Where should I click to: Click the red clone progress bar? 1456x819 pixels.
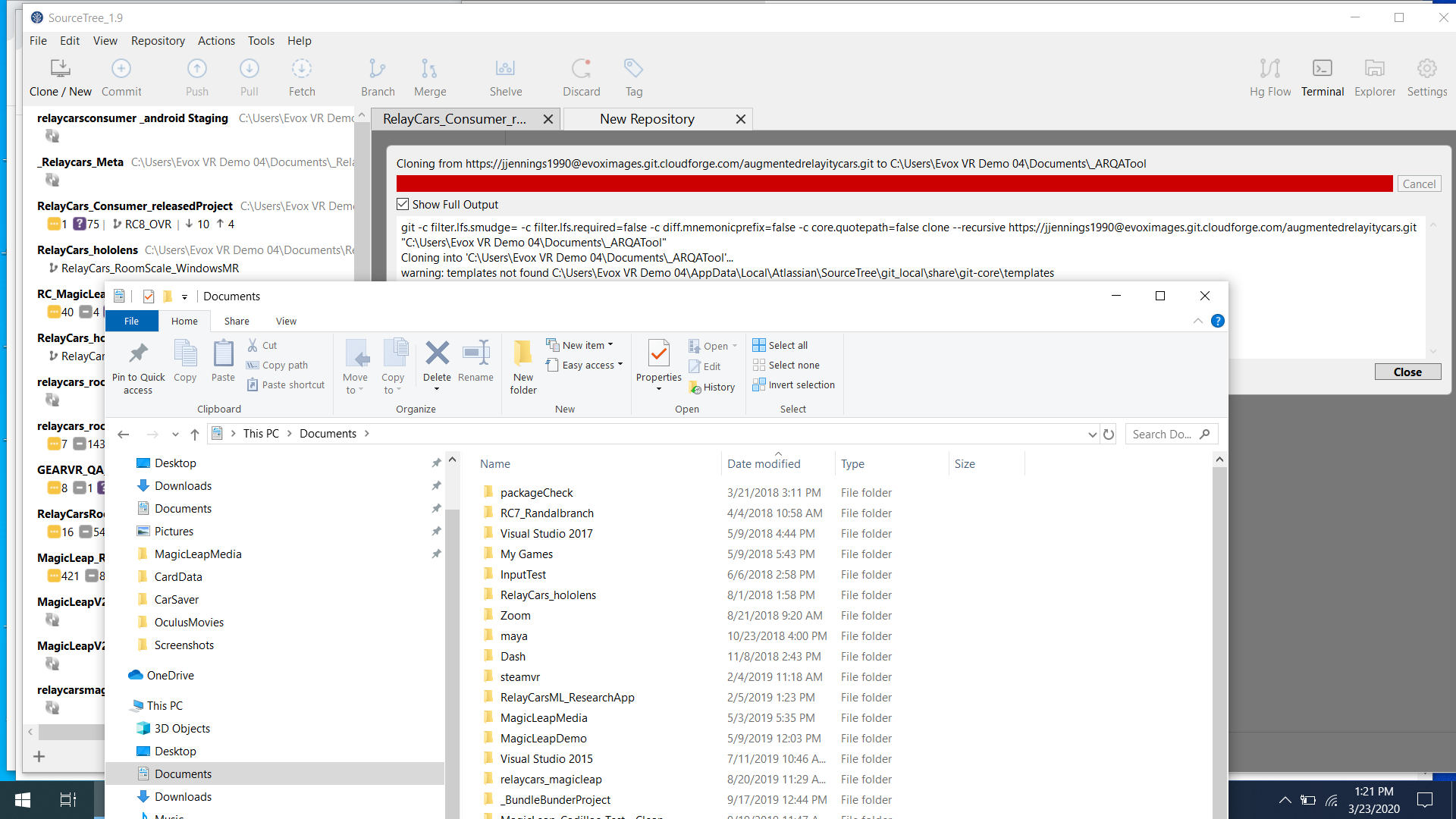[894, 184]
